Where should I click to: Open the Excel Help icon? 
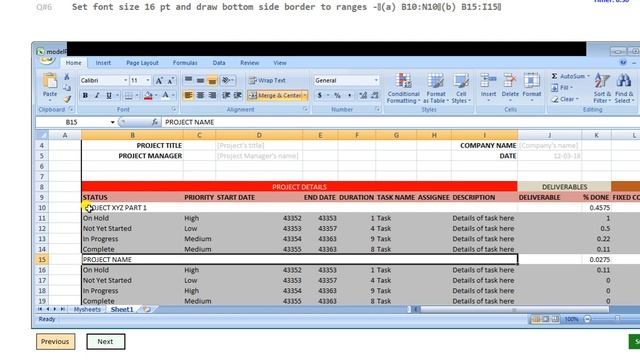(x=623, y=62)
